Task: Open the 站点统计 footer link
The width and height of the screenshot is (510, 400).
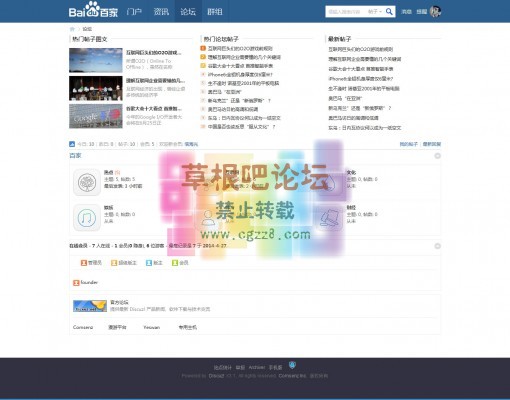Action: [223, 367]
